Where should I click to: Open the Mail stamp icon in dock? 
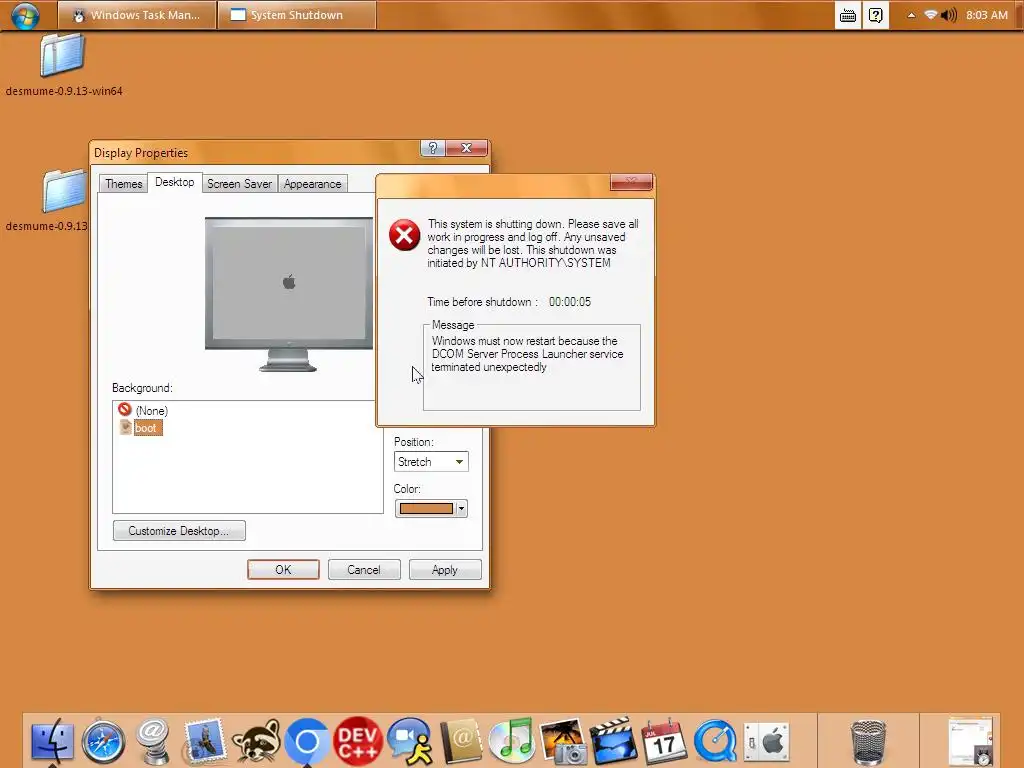tap(204, 742)
